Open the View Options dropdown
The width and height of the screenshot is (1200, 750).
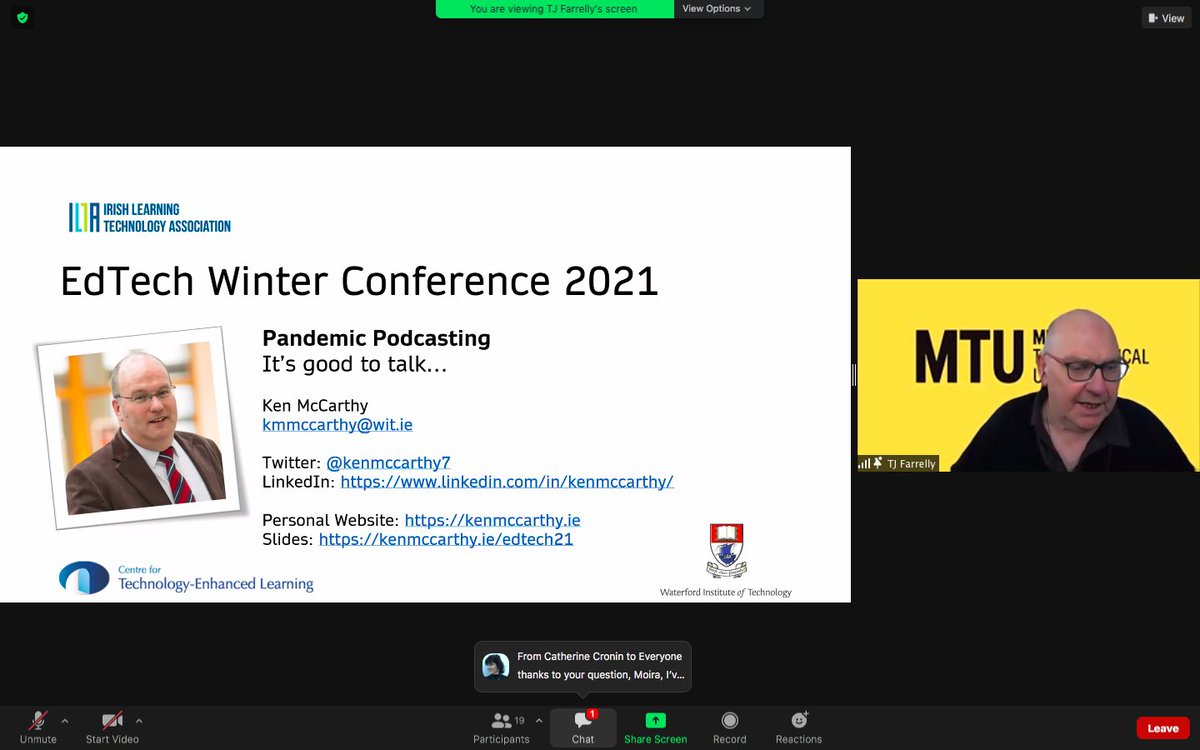(717, 9)
